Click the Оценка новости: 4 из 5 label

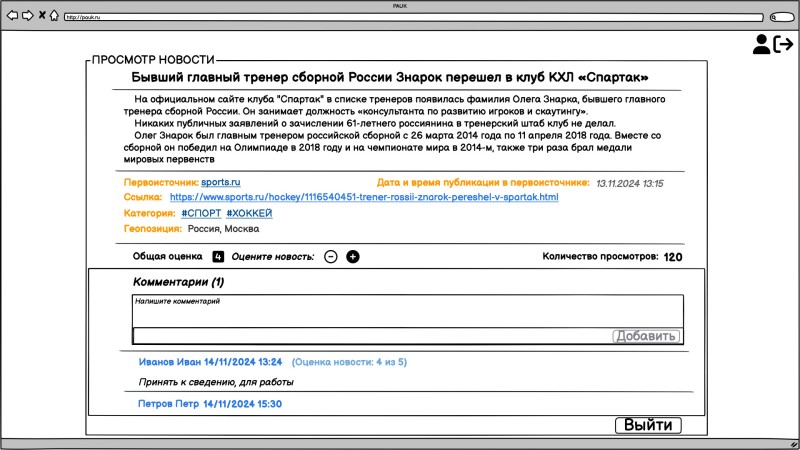coord(349,362)
